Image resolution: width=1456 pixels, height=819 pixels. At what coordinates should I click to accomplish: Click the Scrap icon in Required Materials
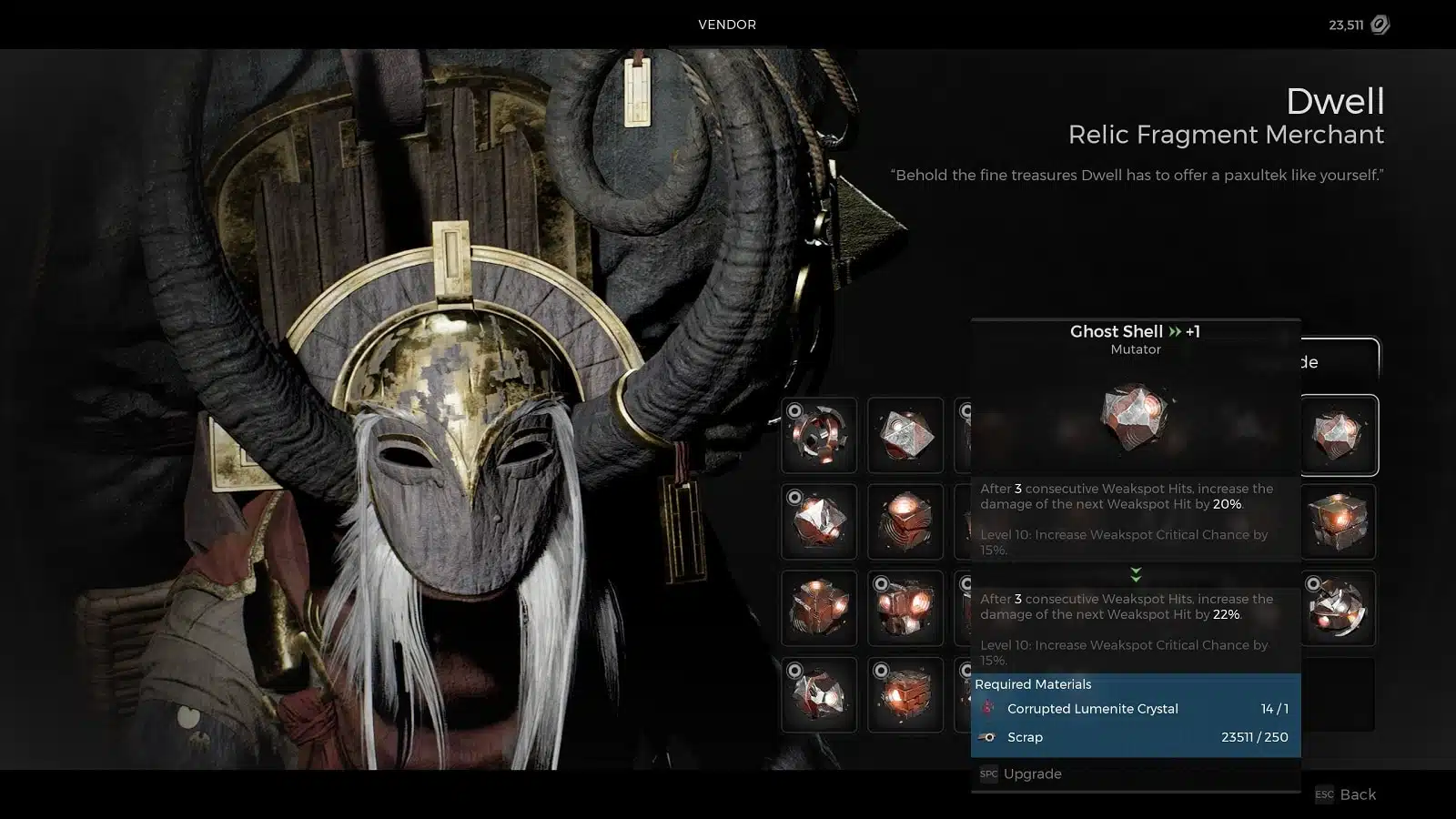987,737
